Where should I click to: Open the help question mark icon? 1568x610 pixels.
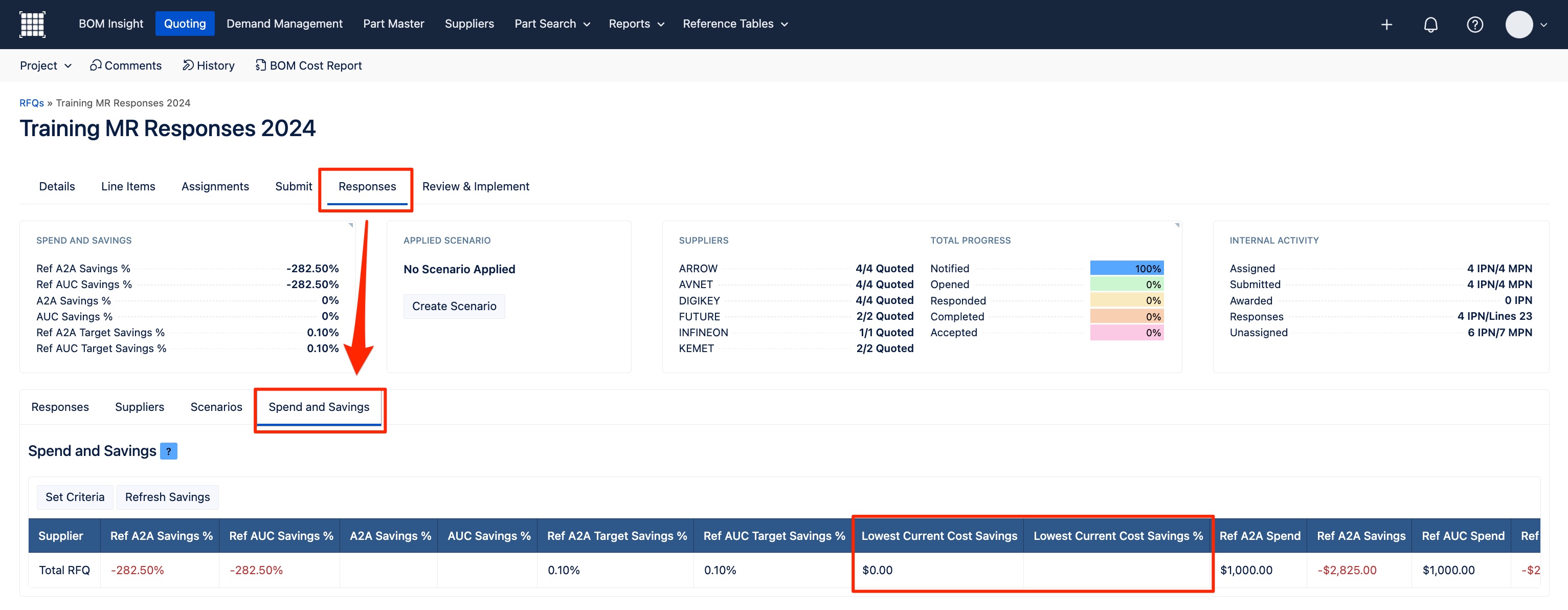[1475, 25]
